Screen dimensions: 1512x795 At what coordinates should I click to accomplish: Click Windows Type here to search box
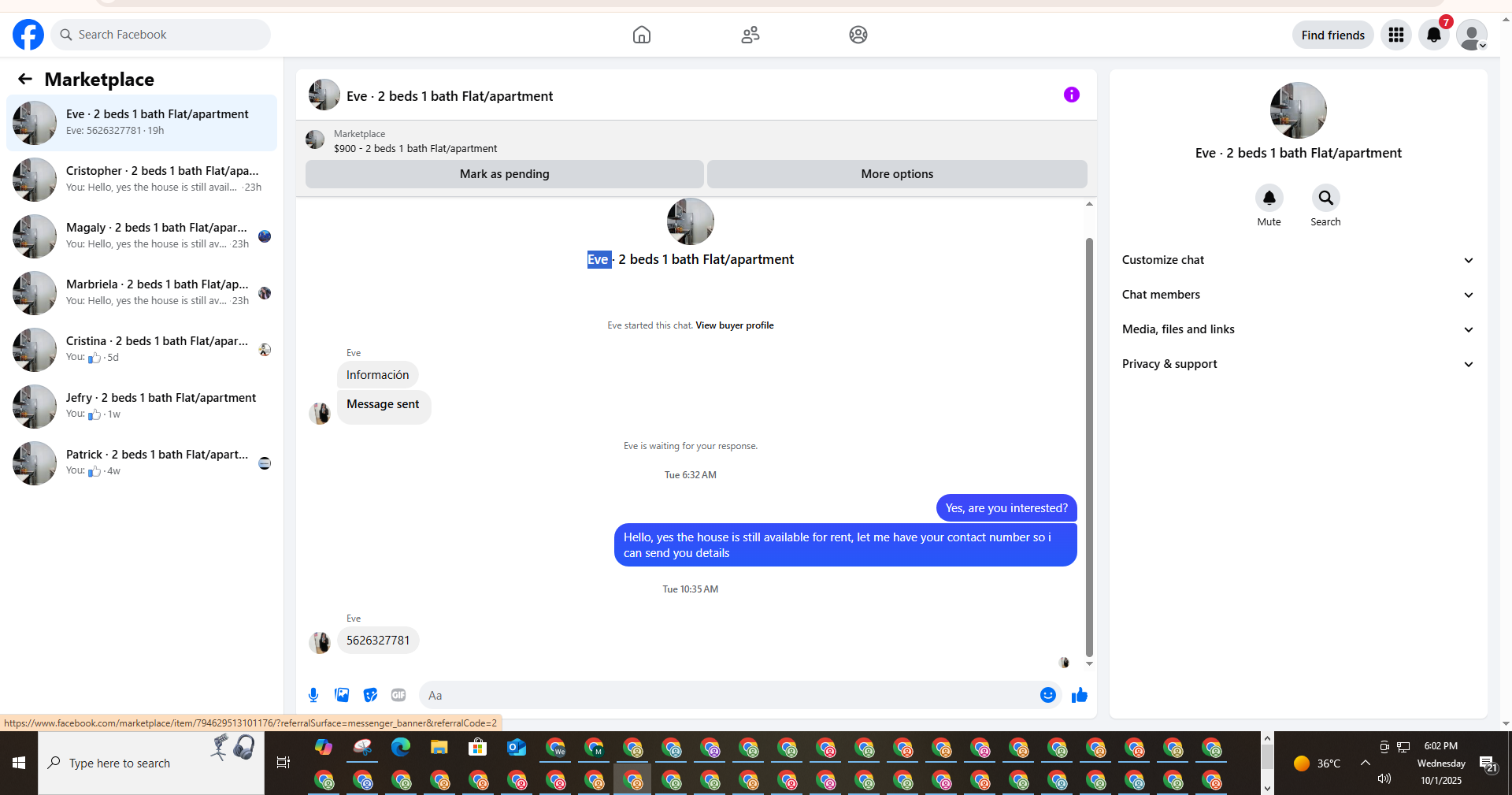click(151, 763)
